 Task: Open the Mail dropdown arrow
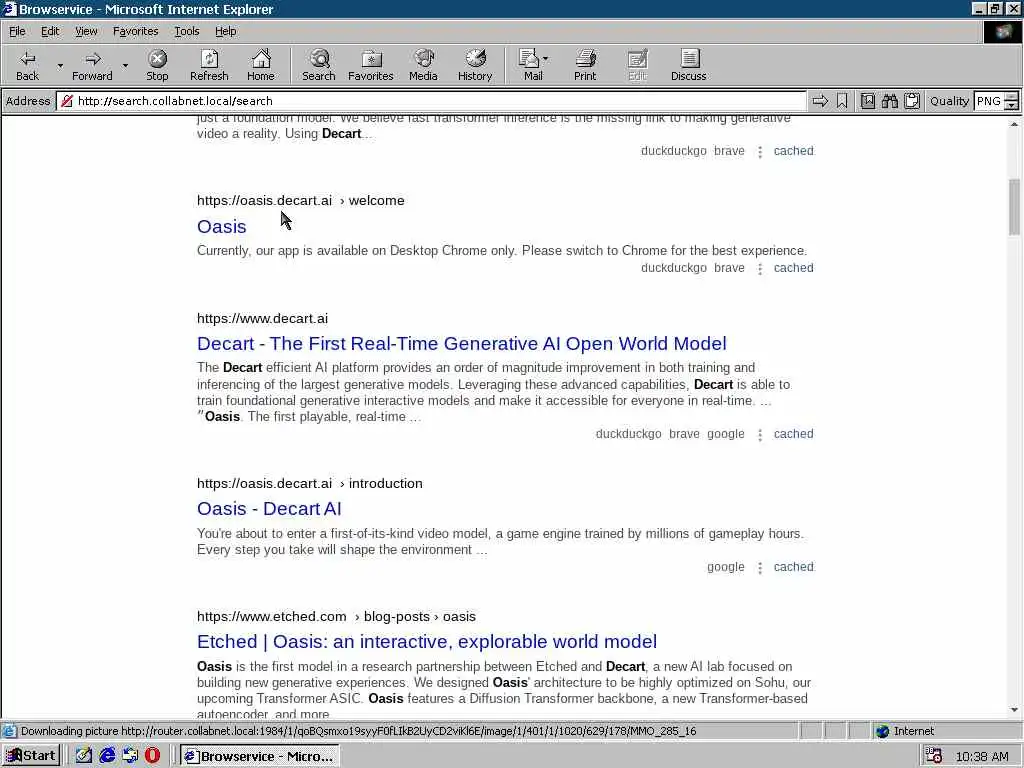point(546,59)
